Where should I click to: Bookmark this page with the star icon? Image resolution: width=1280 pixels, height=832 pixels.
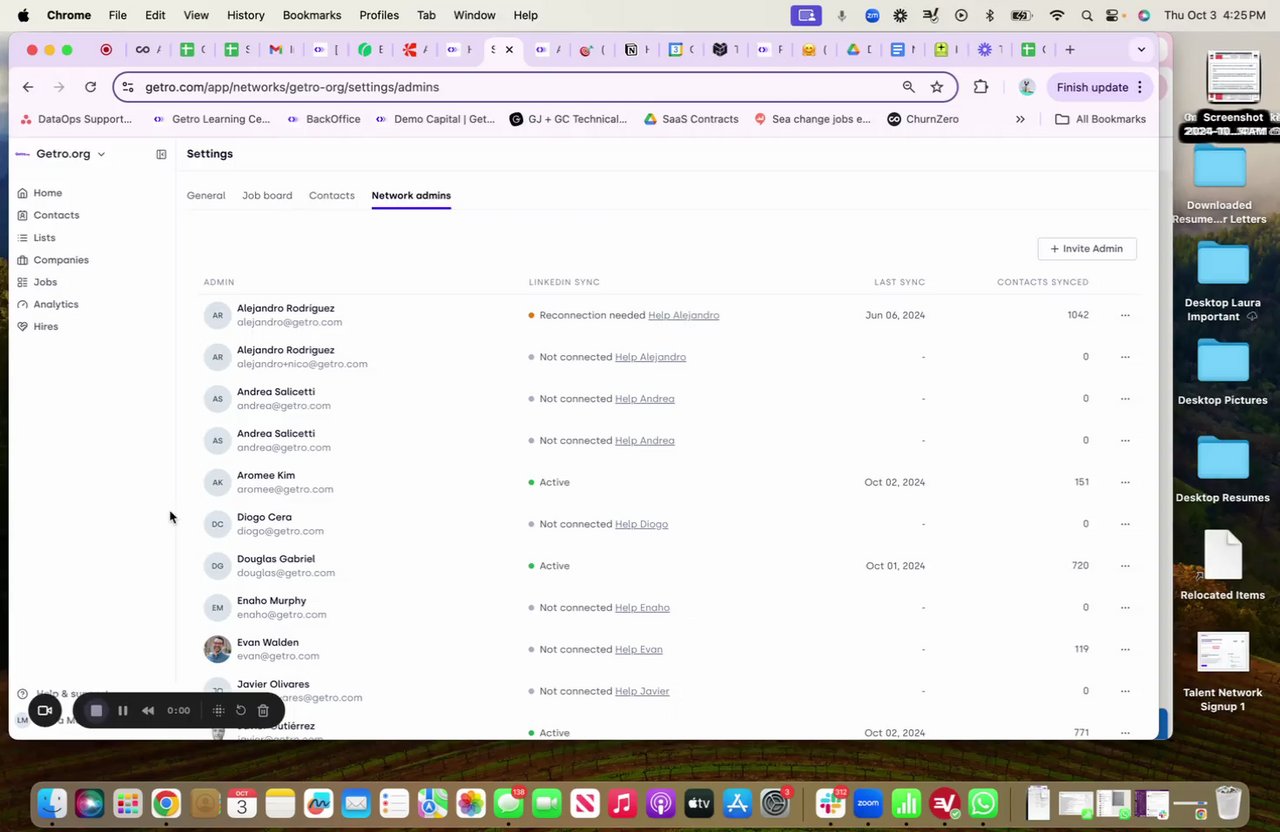pos(937,87)
